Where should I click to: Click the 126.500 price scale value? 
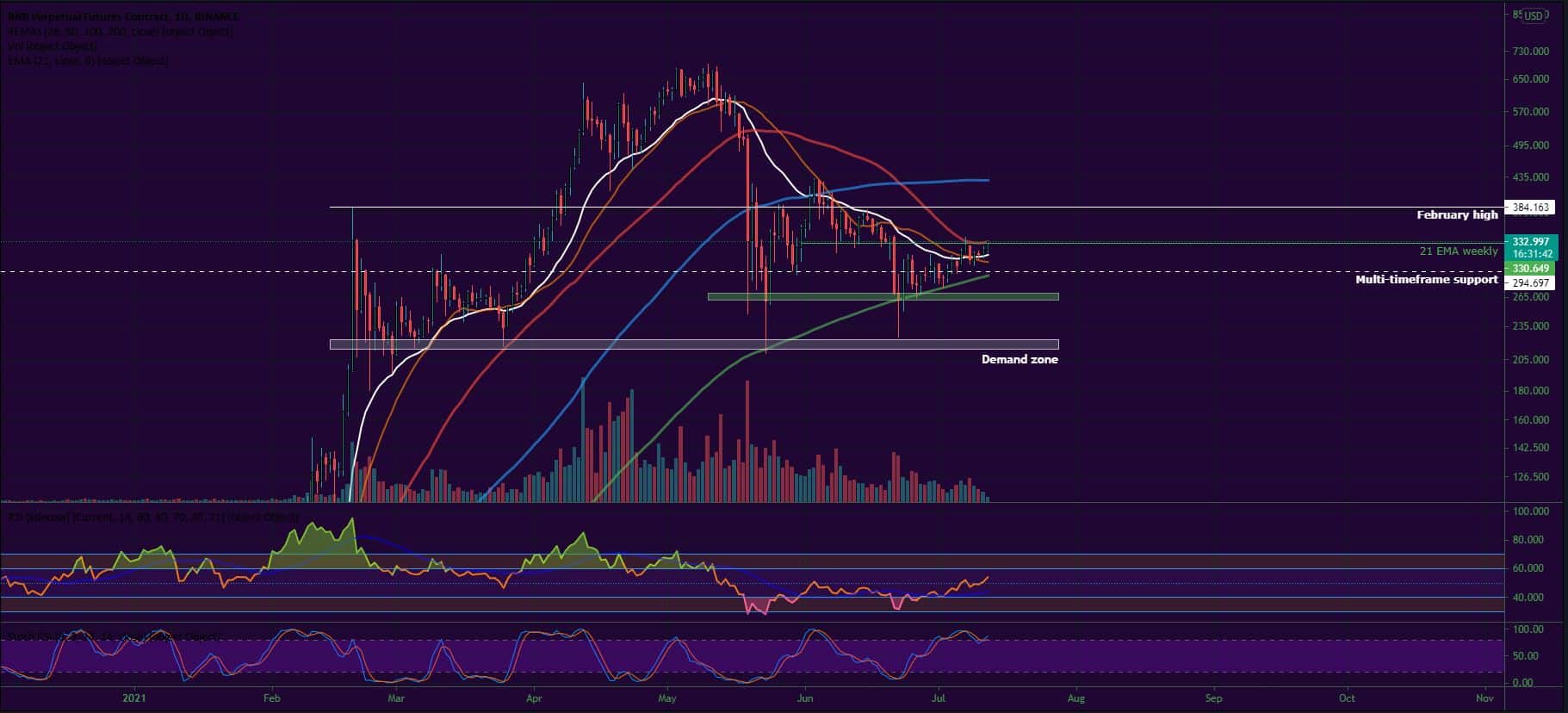[1530, 477]
